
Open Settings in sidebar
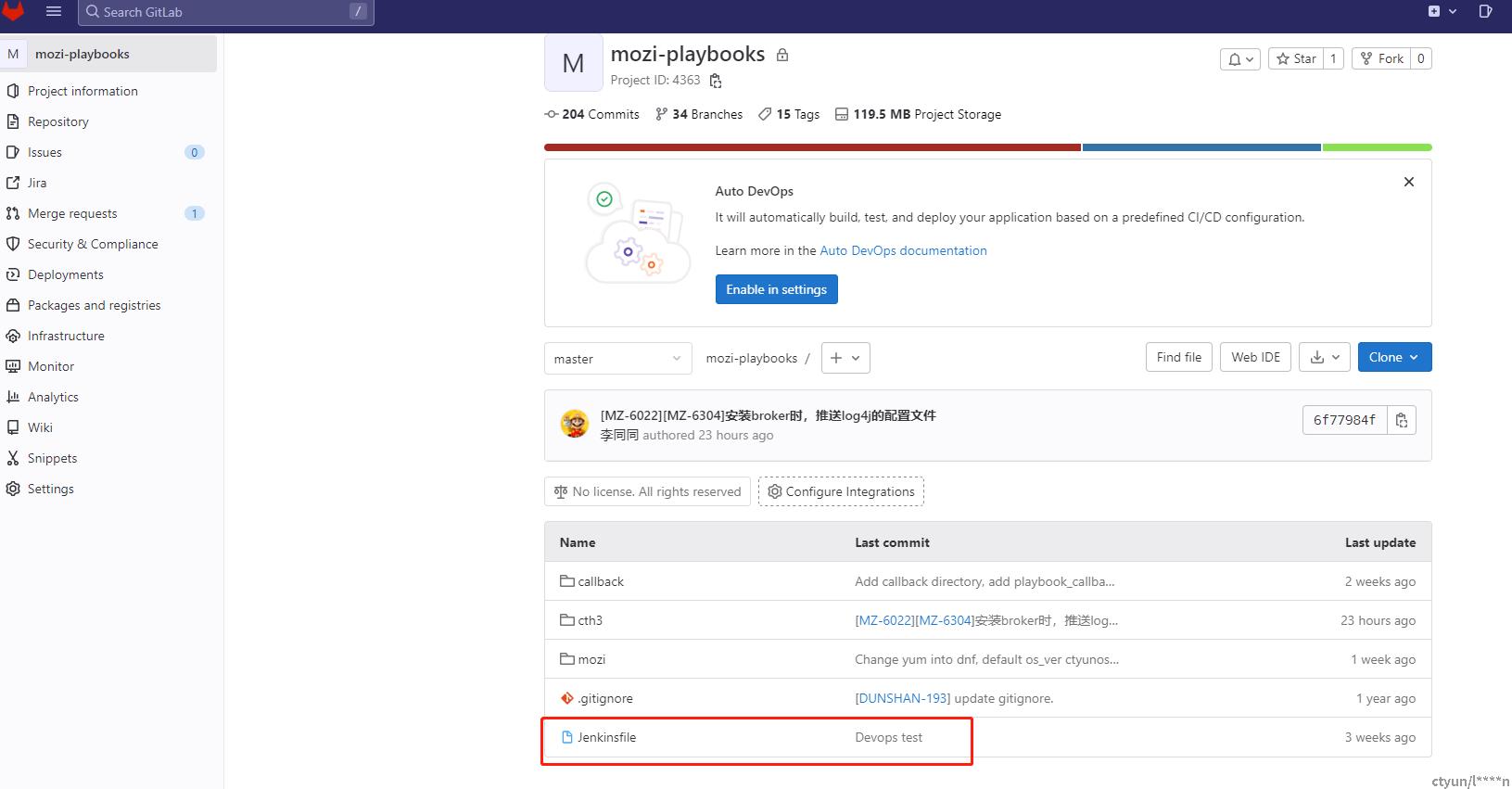coord(50,489)
